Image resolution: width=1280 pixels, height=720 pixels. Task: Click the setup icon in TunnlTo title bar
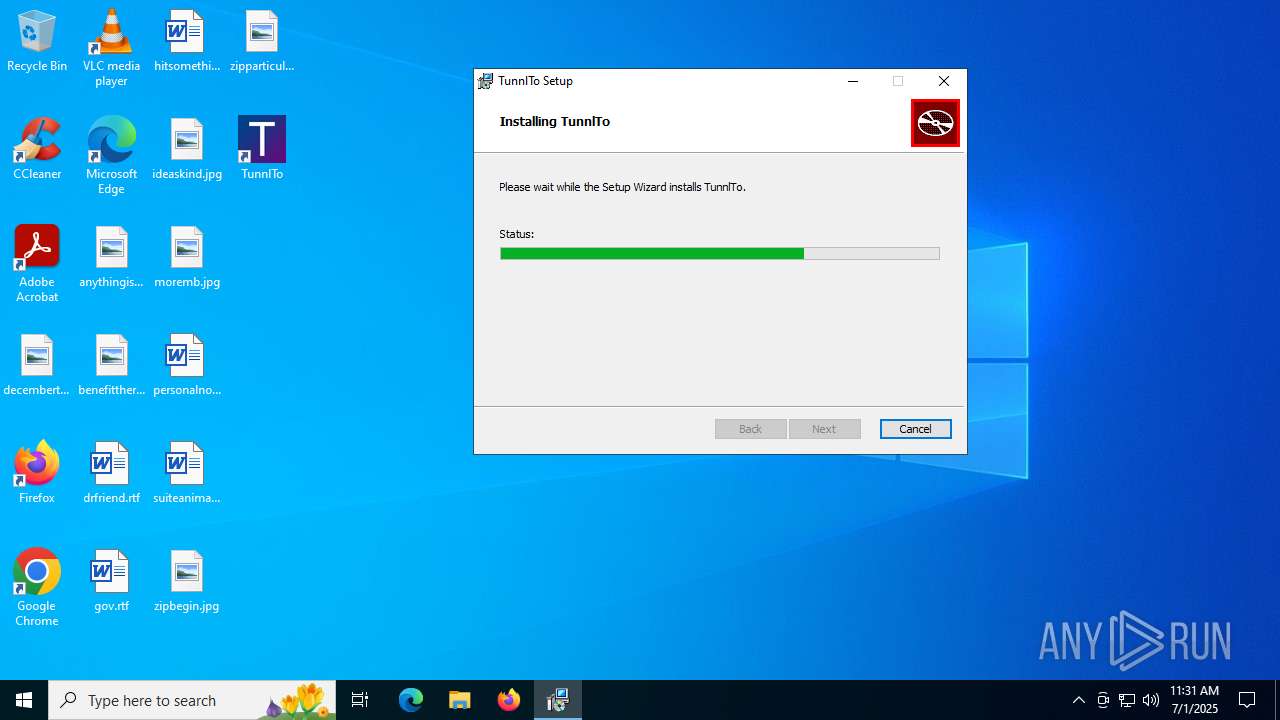(485, 81)
